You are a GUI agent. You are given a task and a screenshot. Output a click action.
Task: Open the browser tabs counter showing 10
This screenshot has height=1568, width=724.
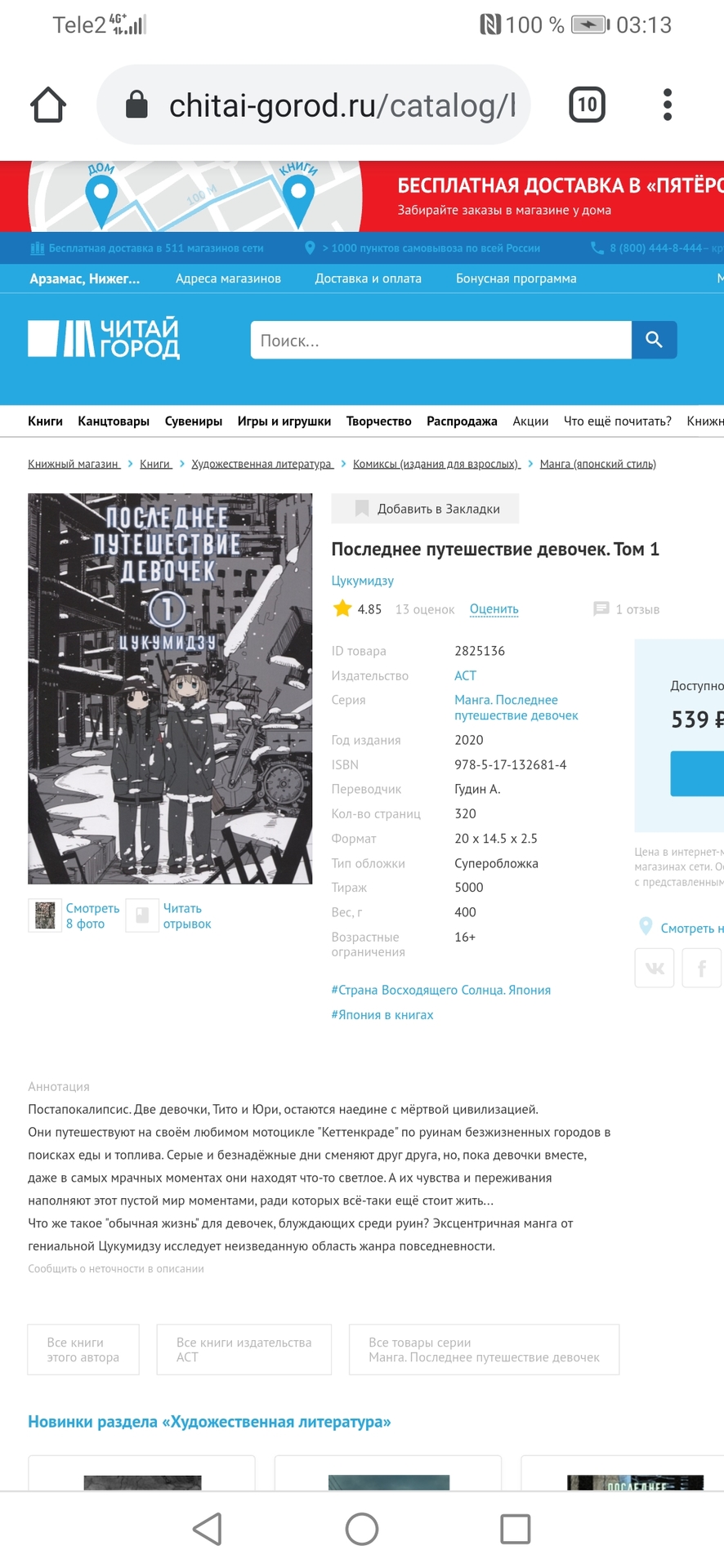pos(587,105)
